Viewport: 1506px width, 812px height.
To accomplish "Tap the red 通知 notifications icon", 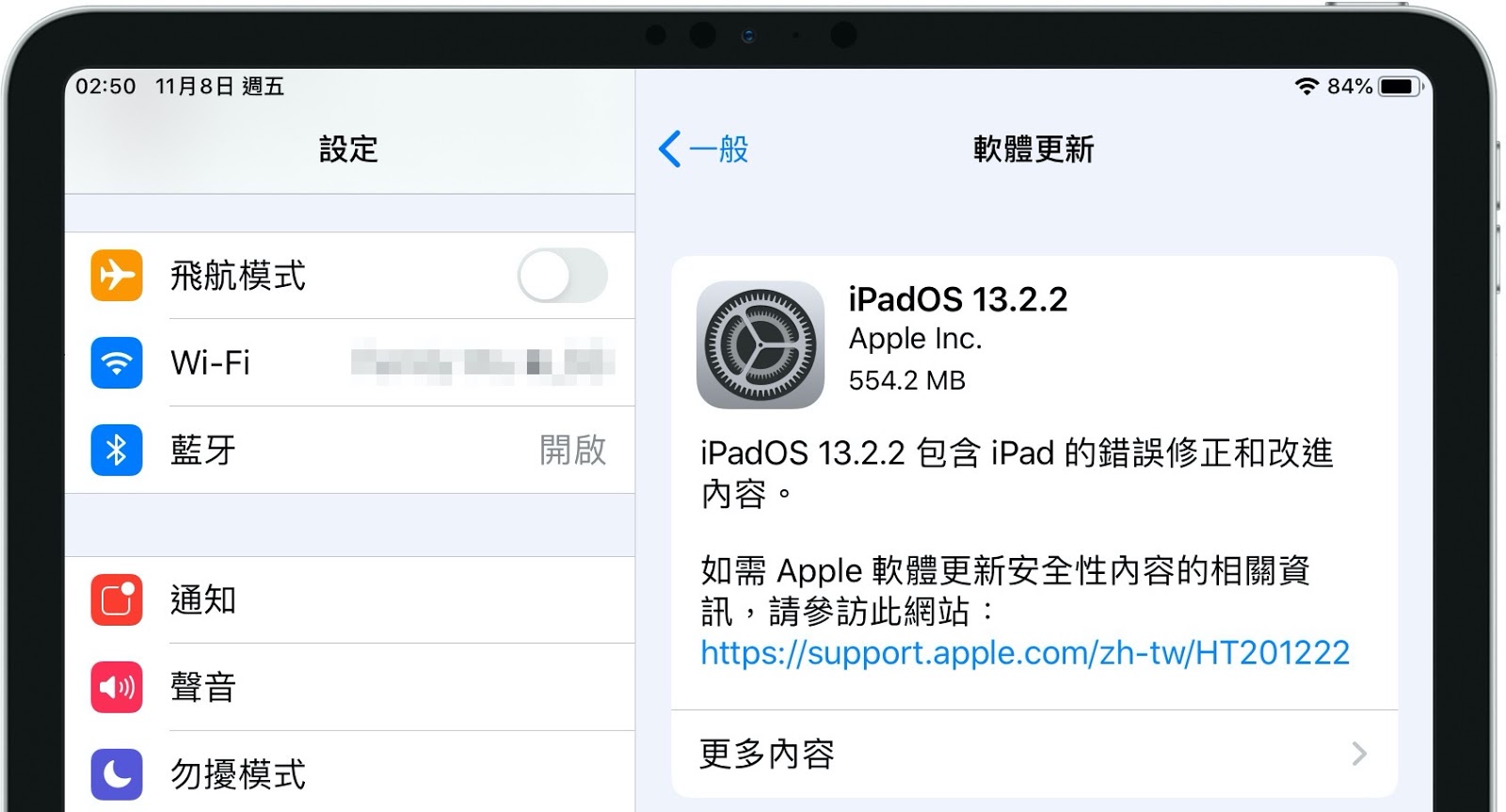I will (117, 600).
